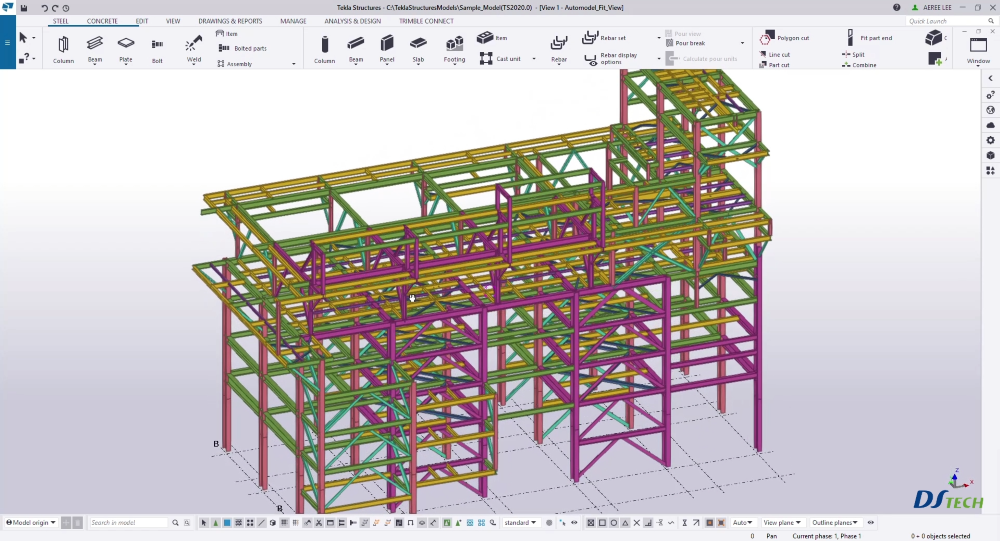The width and height of the screenshot is (1000, 541).
Task: Open the TRIMBLE CONNECT ribbon tab
Action: coord(426,21)
